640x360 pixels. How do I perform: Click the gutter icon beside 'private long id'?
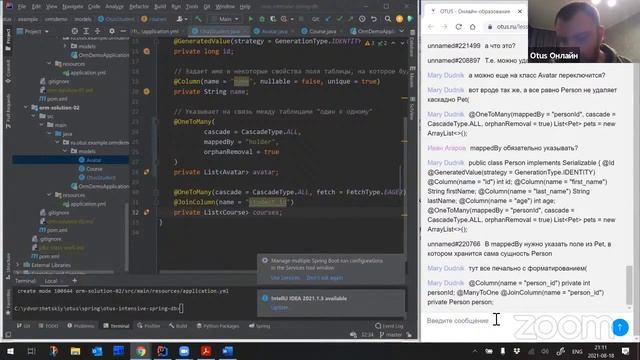tap(147, 51)
